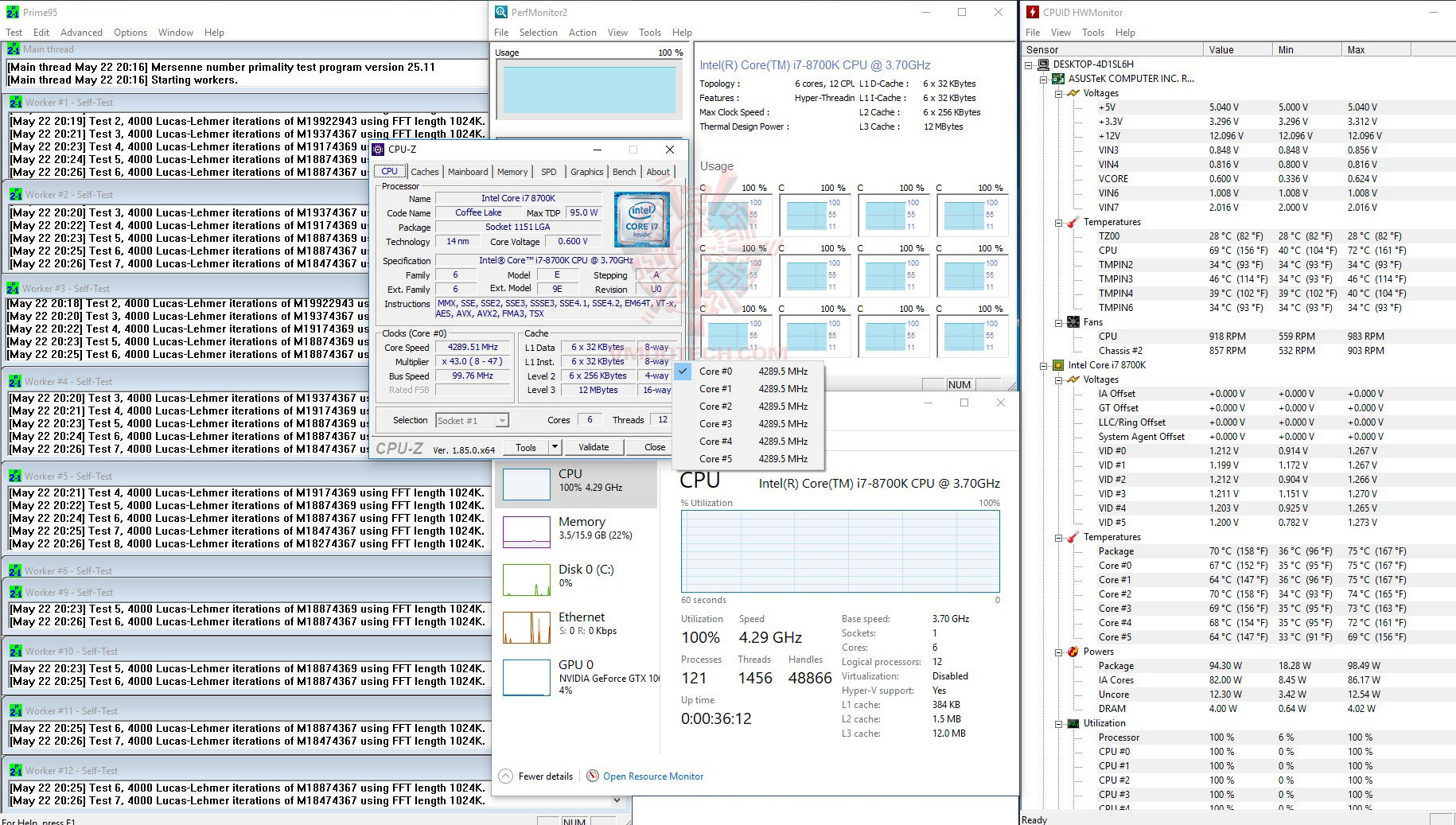
Task: Choose Core #5 in the core clock list
Action: [748, 459]
